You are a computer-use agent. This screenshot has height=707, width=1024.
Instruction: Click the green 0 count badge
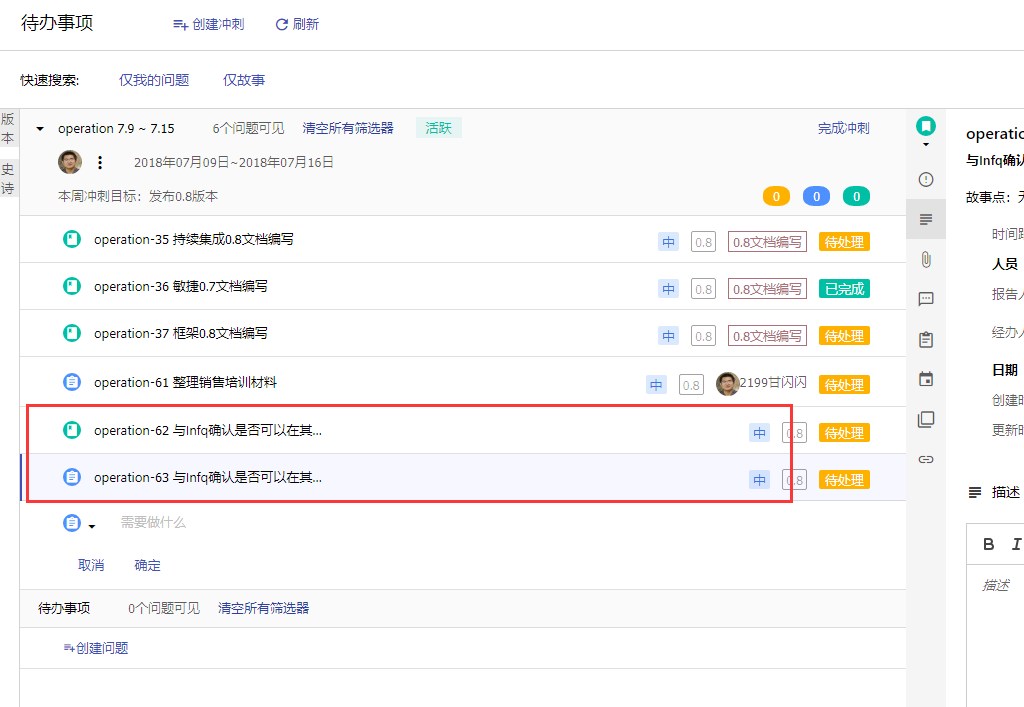(x=856, y=196)
